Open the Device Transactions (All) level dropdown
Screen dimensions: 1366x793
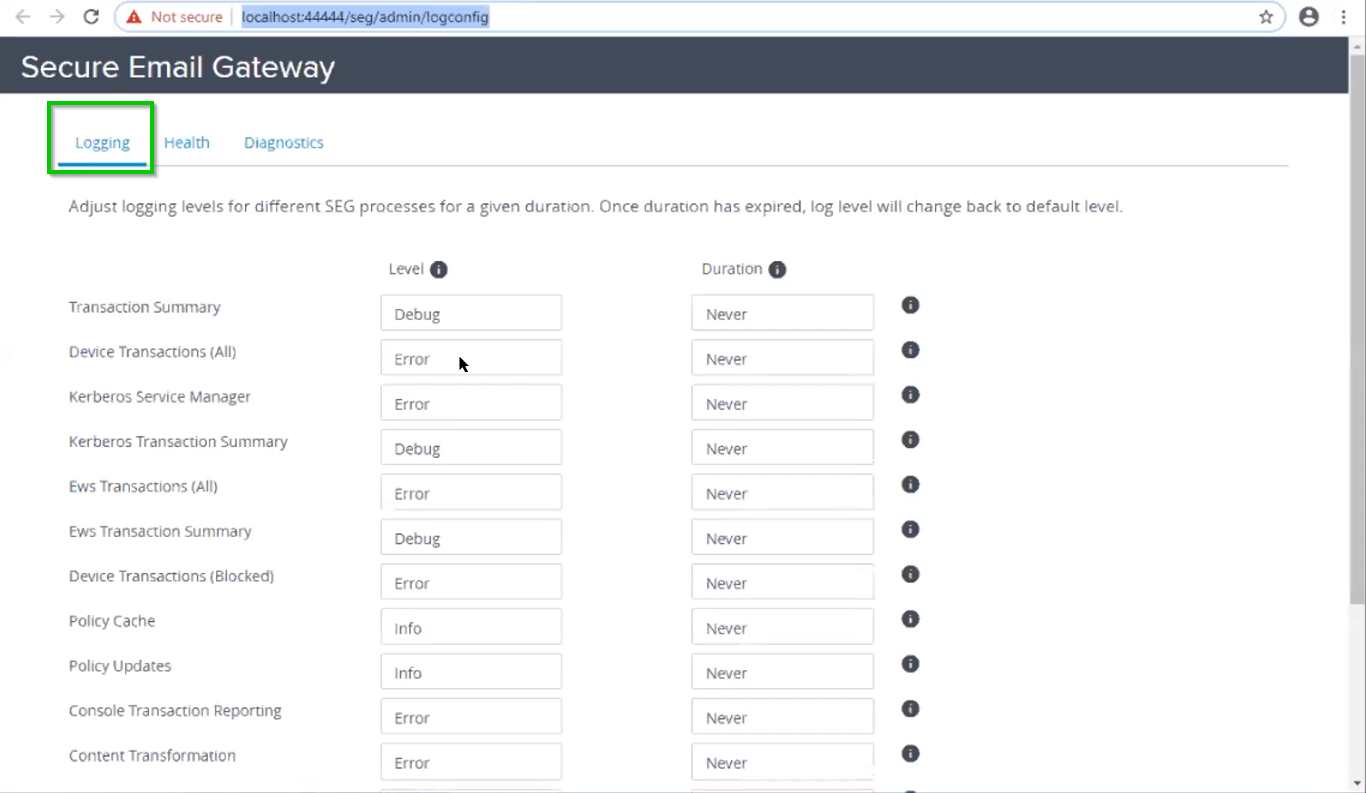(x=470, y=357)
